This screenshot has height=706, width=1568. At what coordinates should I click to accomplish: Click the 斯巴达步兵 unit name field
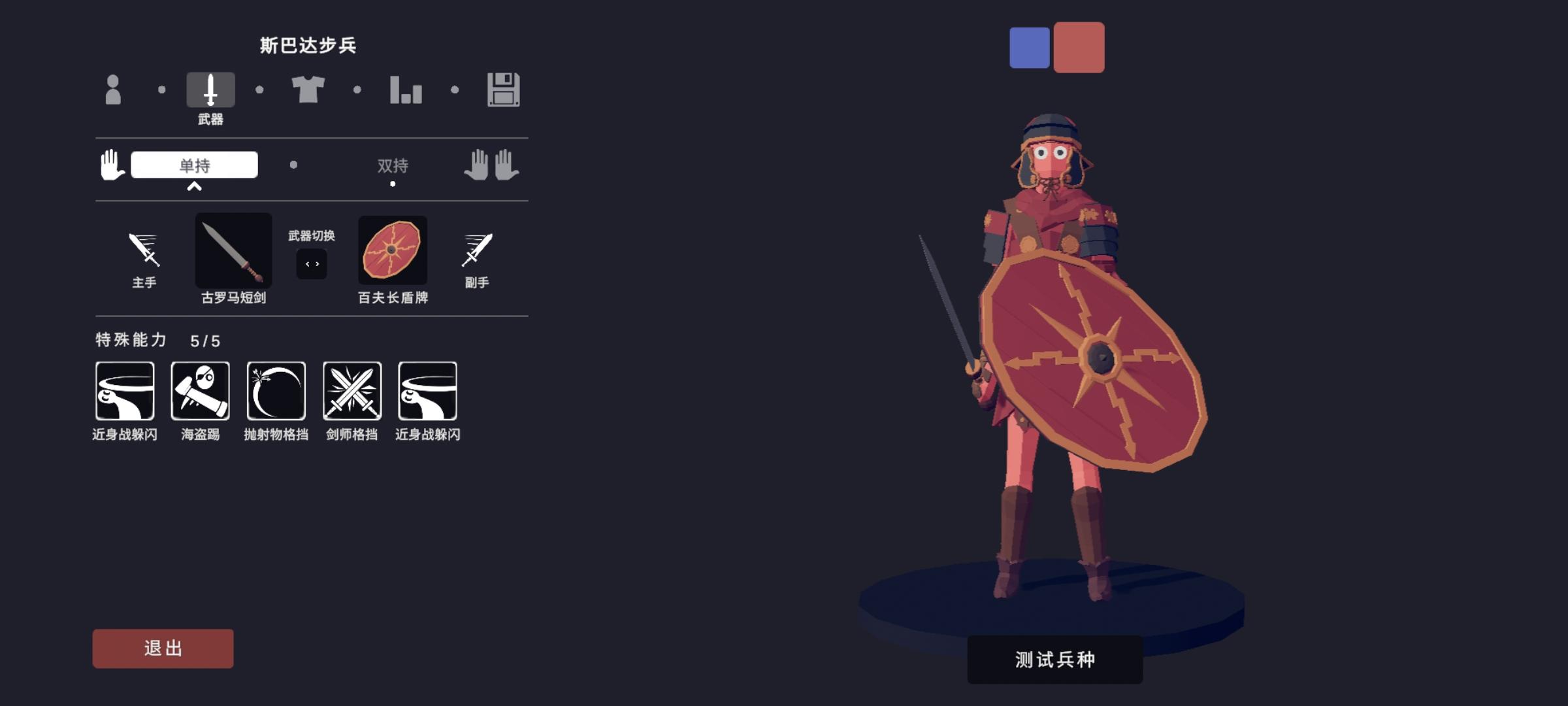tap(308, 45)
